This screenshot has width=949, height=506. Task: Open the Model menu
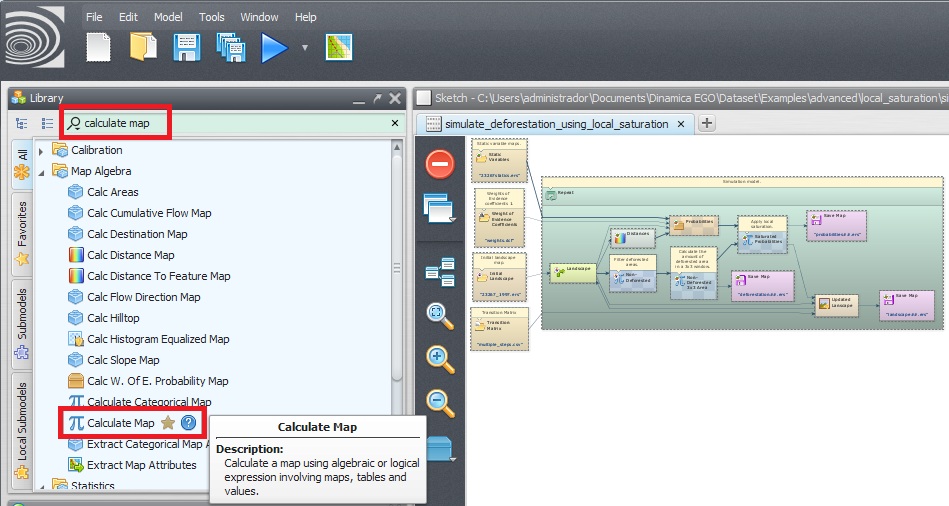(x=168, y=17)
